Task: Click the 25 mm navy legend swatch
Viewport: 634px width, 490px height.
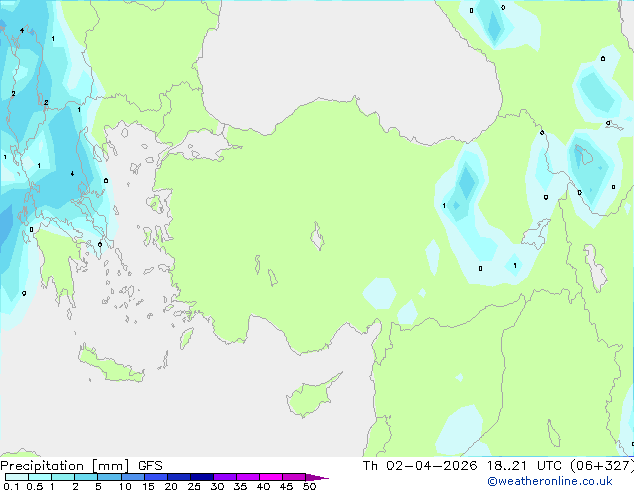Action: click(202, 477)
